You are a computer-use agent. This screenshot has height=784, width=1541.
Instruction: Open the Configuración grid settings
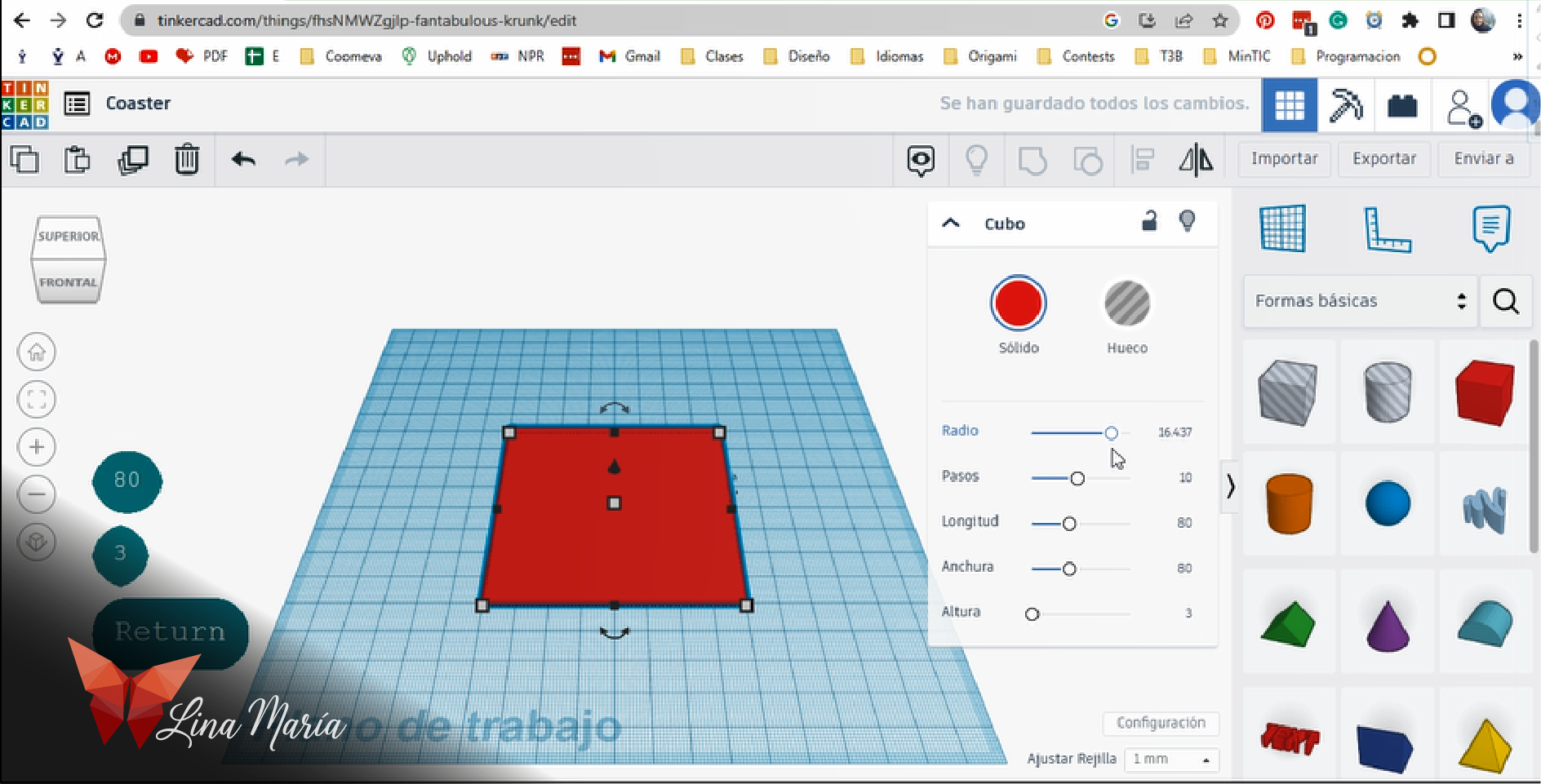point(1161,723)
